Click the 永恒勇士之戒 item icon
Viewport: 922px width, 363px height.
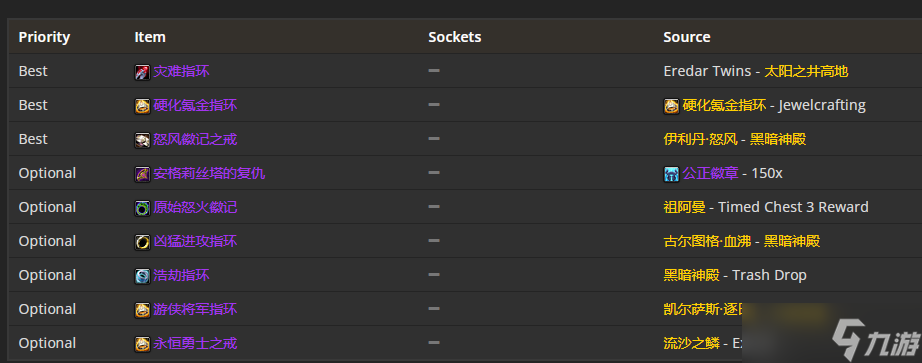(142, 344)
